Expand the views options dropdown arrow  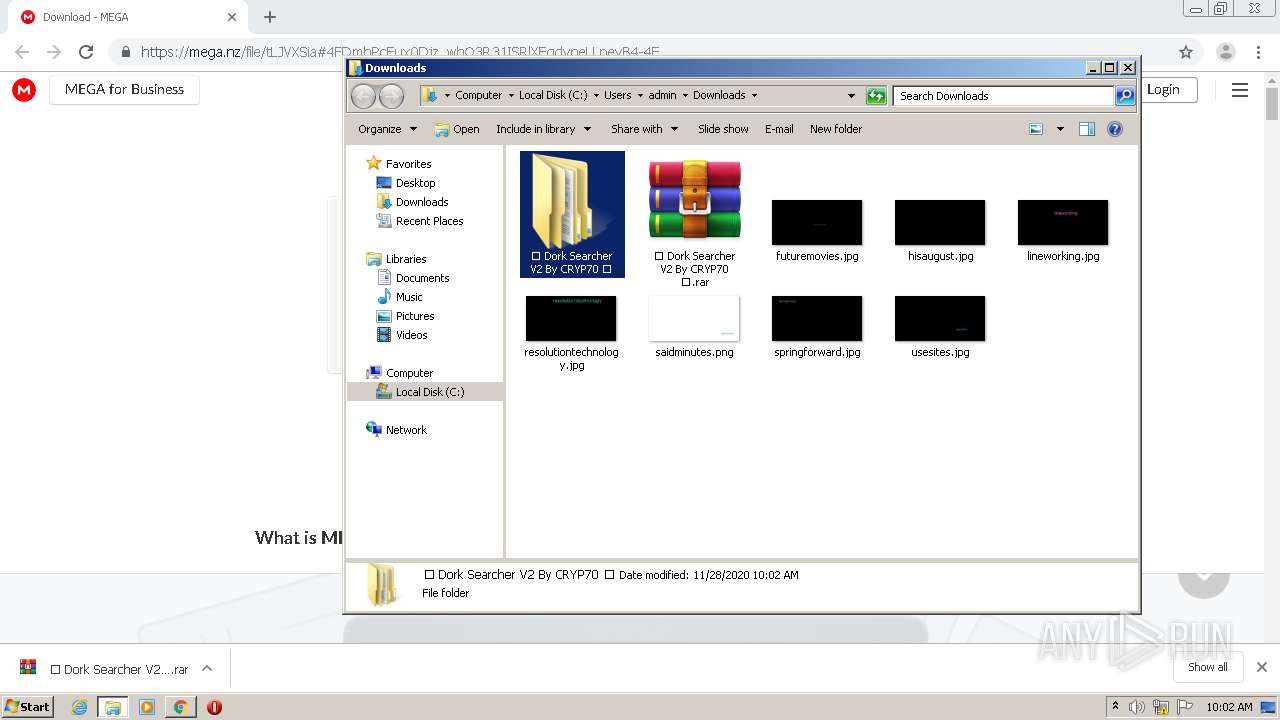(x=1060, y=129)
